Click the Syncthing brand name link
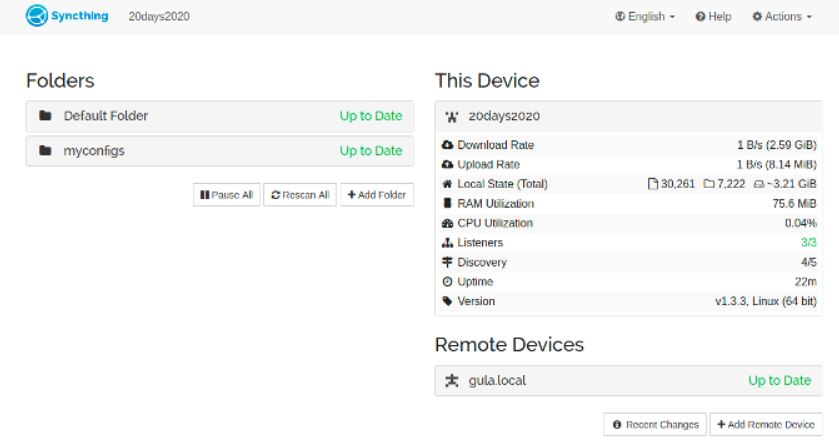Screen dimensions: 839x442 tap(80, 16)
